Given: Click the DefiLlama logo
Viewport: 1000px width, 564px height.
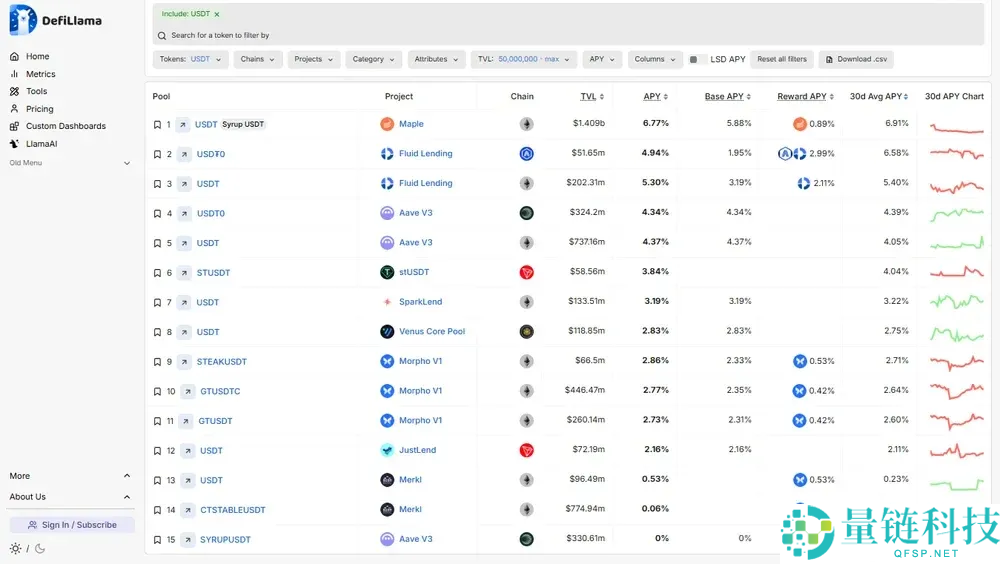Looking at the screenshot, I should pos(55,20).
